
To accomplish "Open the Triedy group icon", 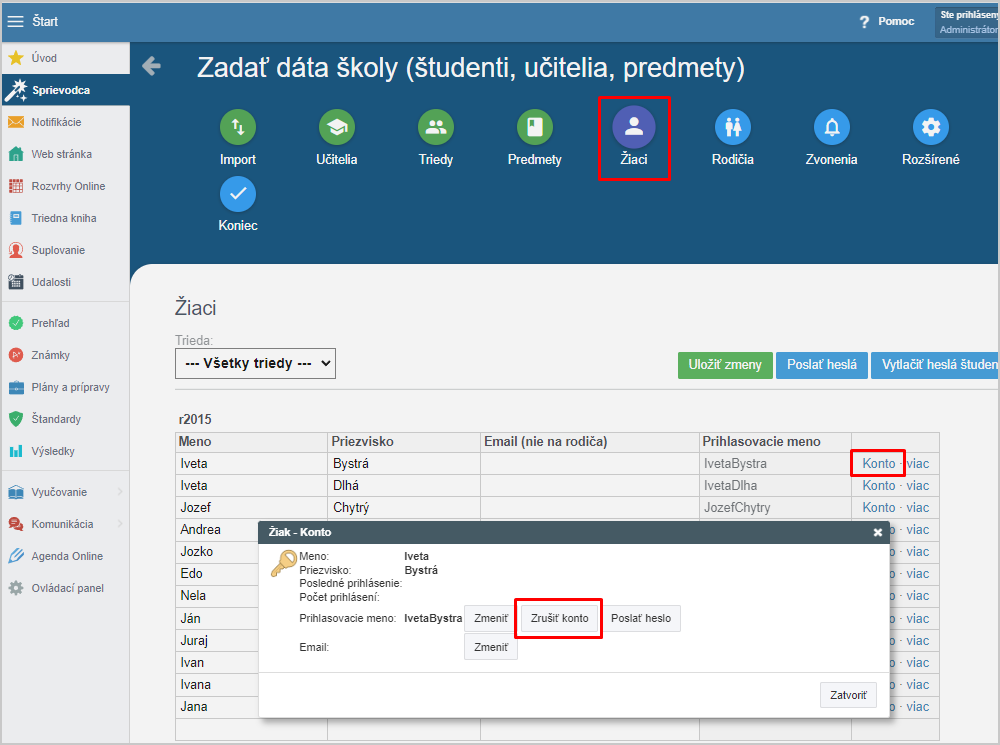I will tap(436, 127).
